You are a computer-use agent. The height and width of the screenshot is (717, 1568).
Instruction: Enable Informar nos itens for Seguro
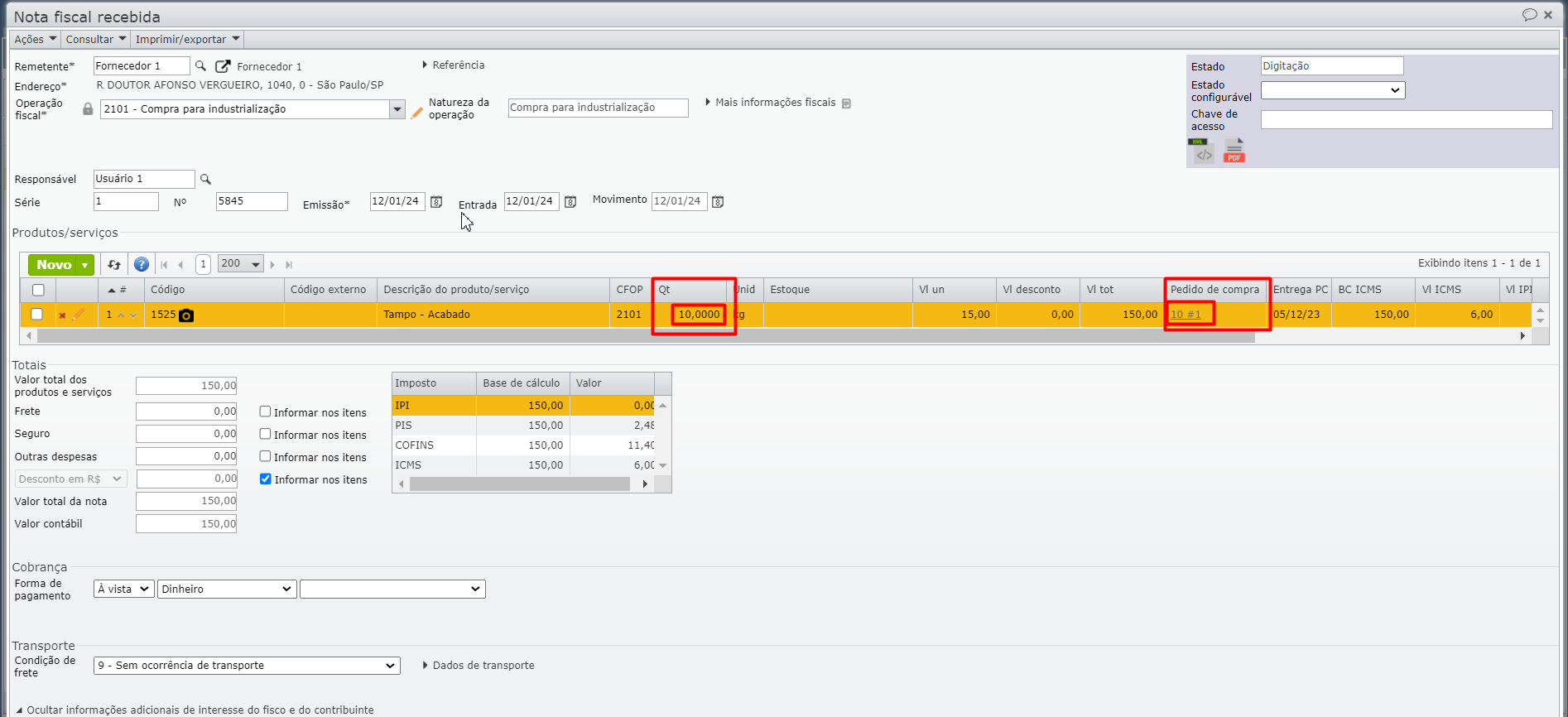tap(265, 434)
